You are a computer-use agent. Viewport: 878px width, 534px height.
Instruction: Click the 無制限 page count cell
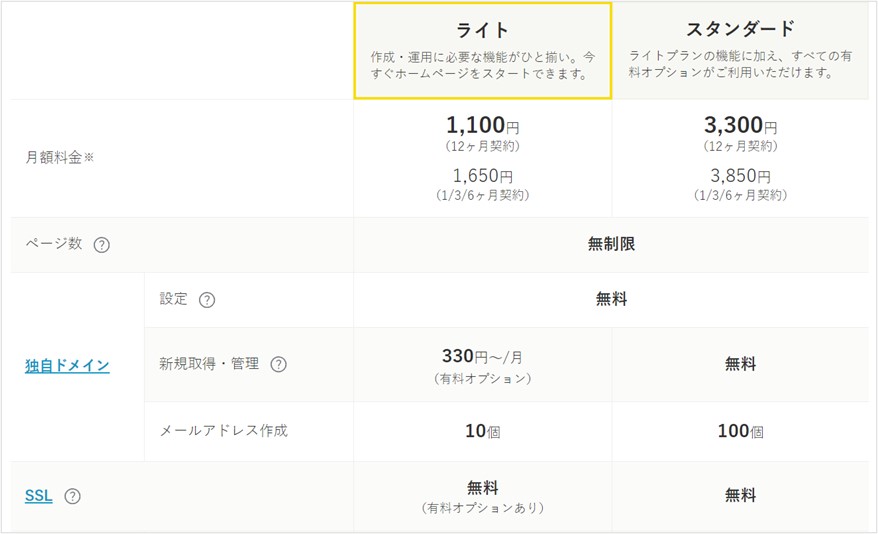click(611, 244)
